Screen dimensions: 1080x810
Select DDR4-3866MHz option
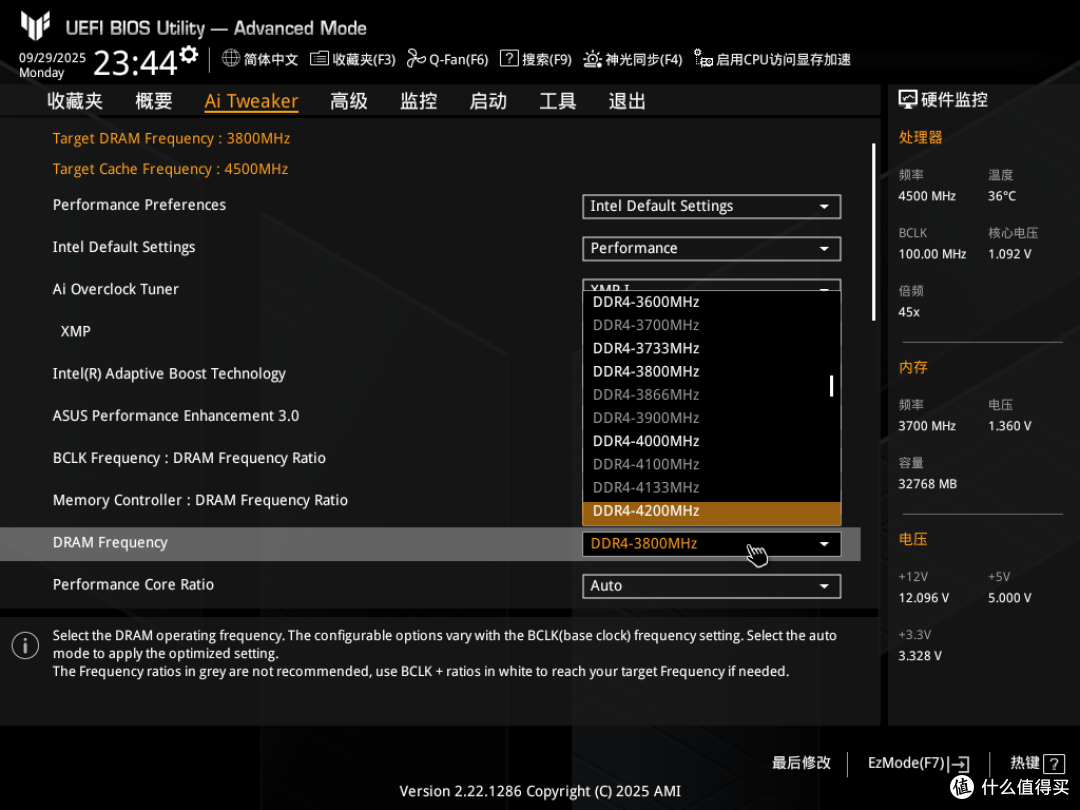pos(712,395)
